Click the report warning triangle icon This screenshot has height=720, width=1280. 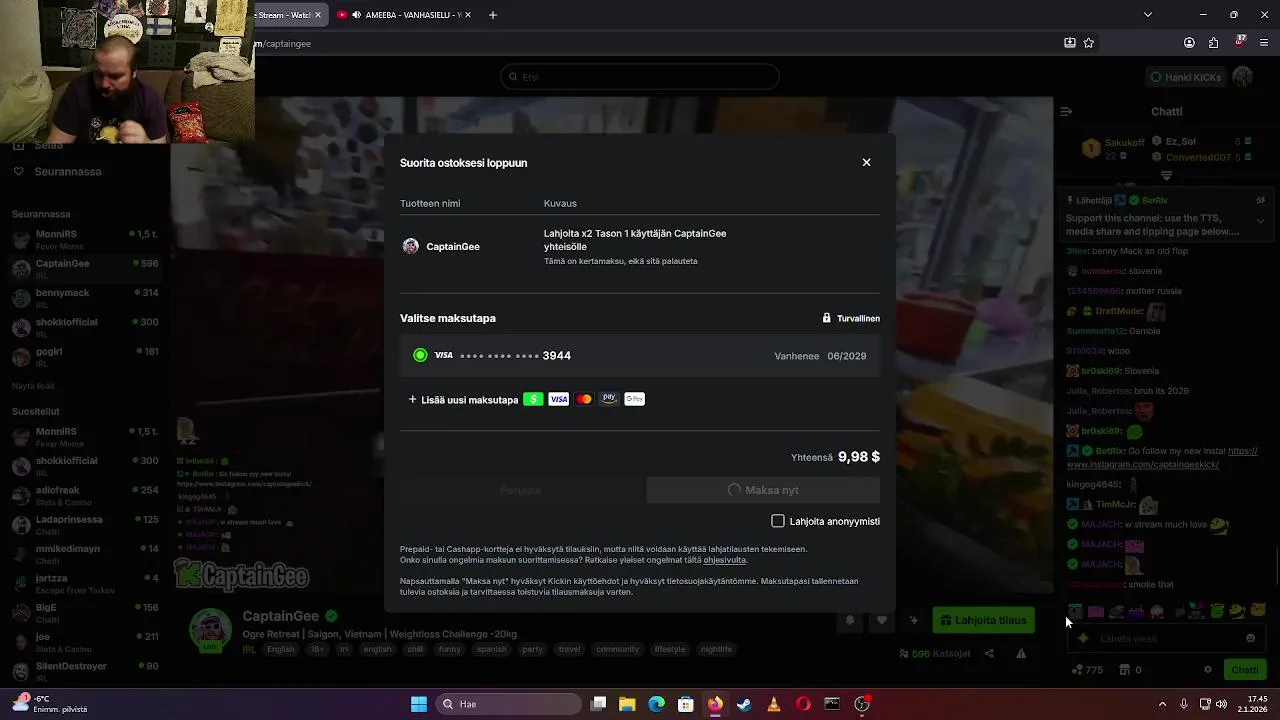[x=1021, y=653]
